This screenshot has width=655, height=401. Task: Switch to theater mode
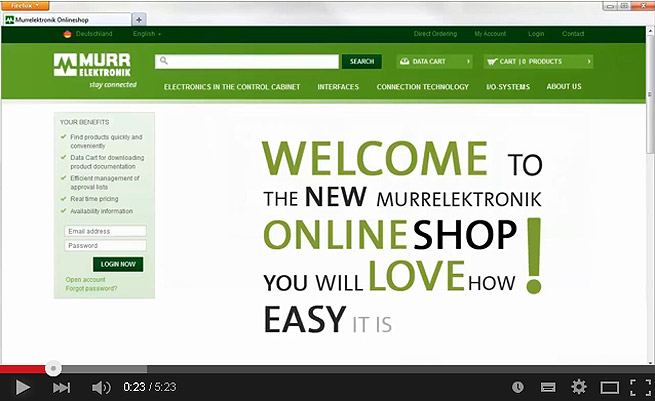click(609, 388)
